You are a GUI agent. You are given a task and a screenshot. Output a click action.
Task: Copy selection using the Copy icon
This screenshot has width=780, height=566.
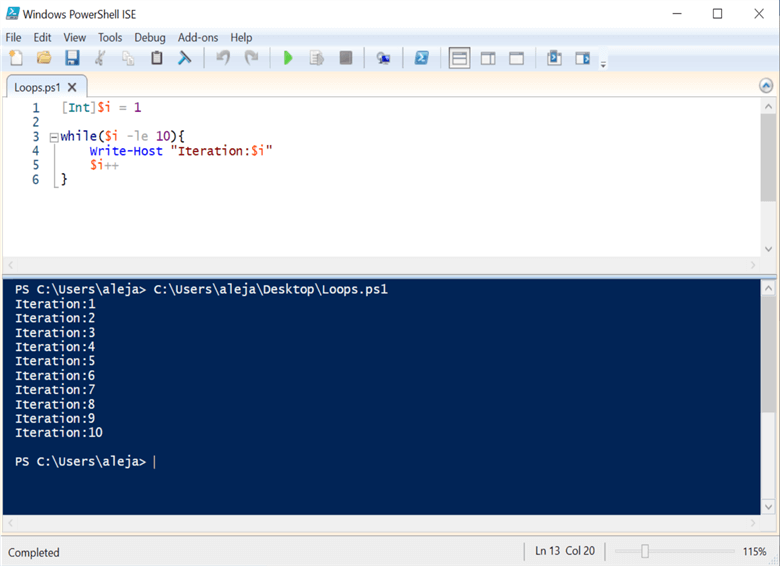tap(128, 58)
